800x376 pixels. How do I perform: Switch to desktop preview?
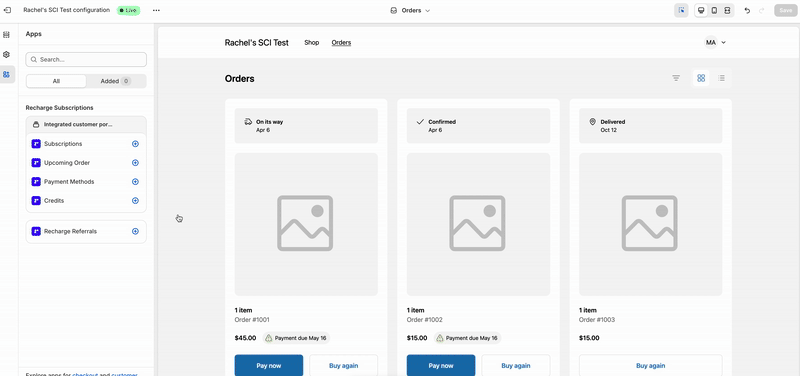(x=701, y=10)
